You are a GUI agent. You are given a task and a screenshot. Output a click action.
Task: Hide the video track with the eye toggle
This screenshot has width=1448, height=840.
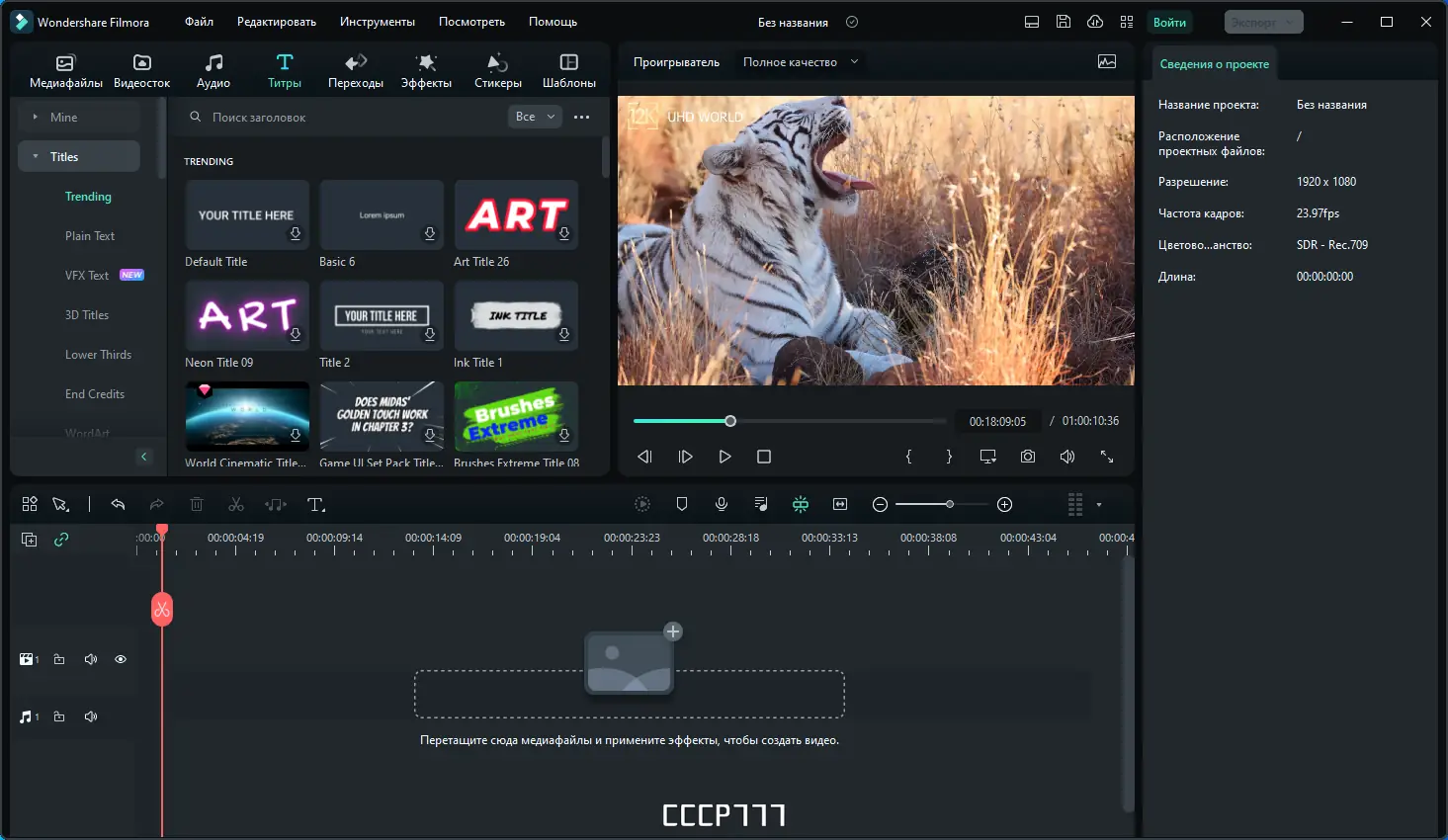click(121, 658)
